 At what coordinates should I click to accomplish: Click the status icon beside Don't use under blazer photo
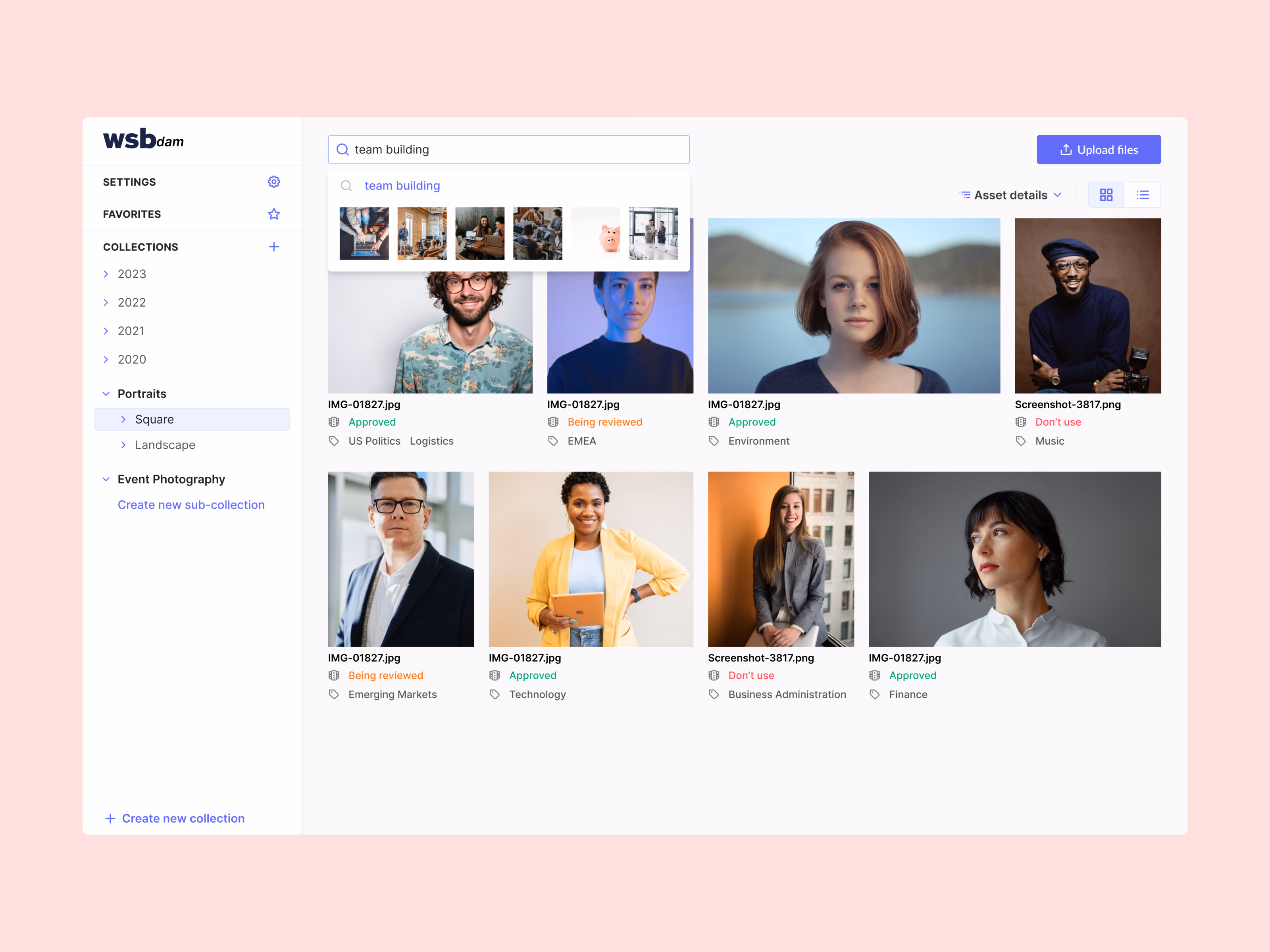pyautogui.click(x=714, y=676)
